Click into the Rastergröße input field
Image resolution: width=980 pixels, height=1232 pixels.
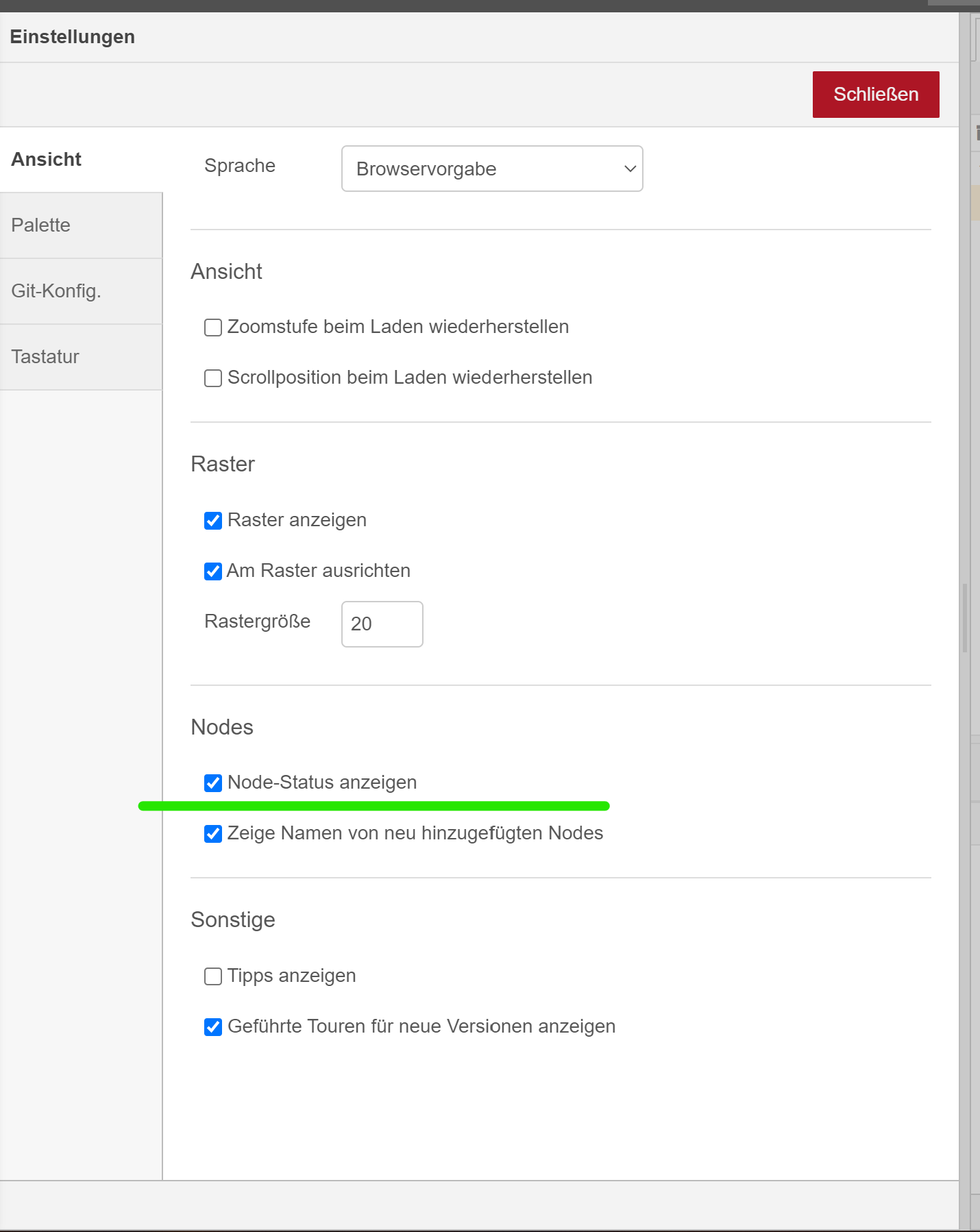[x=382, y=624]
